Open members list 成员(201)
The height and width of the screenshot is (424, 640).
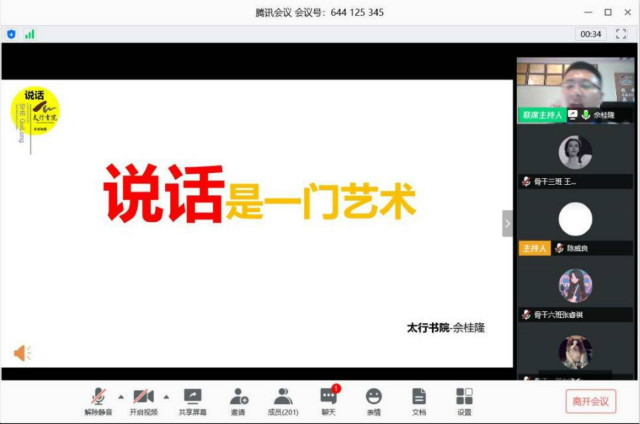[283, 402]
